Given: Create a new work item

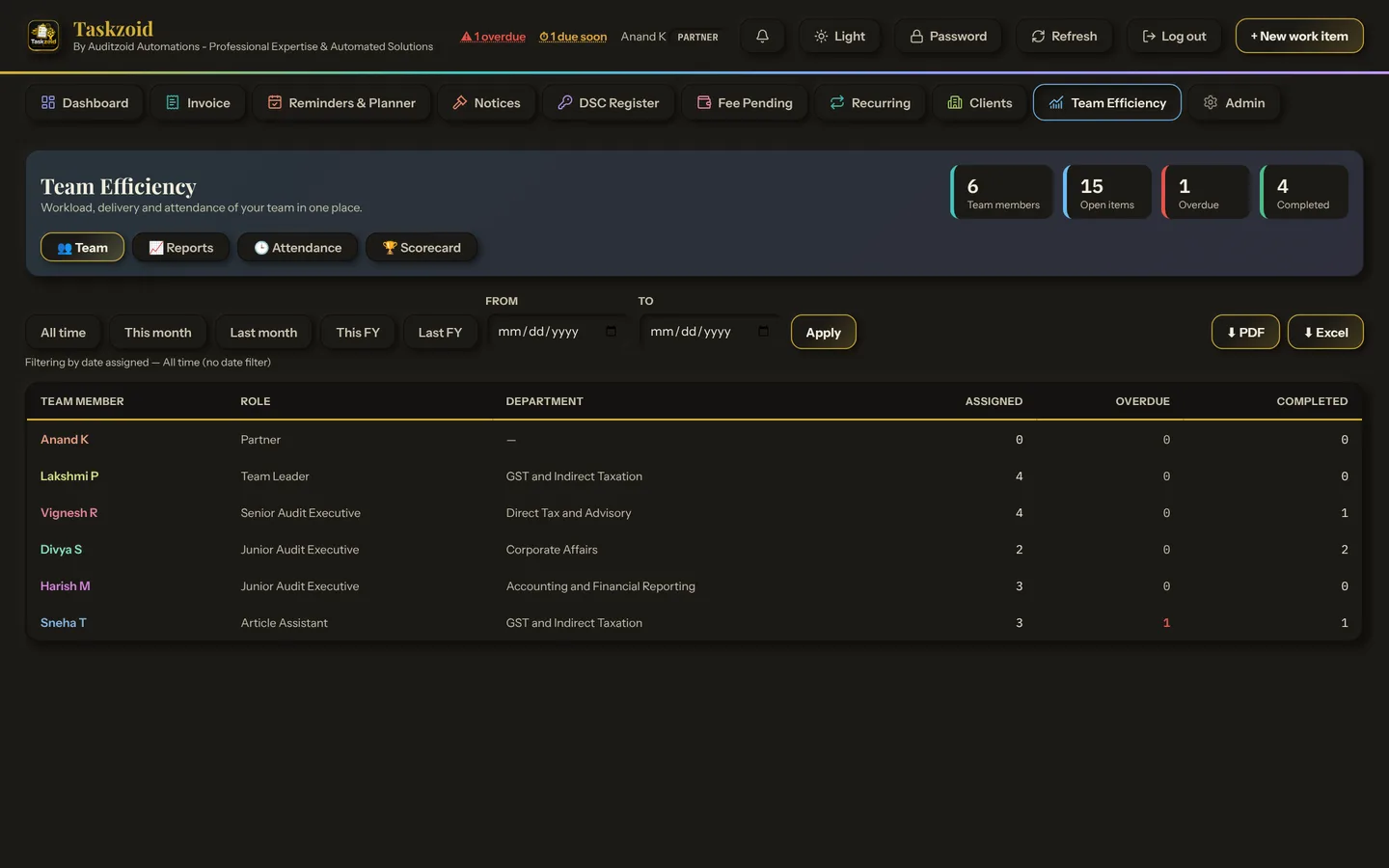Looking at the screenshot, I should click(x=1299, y=36).
